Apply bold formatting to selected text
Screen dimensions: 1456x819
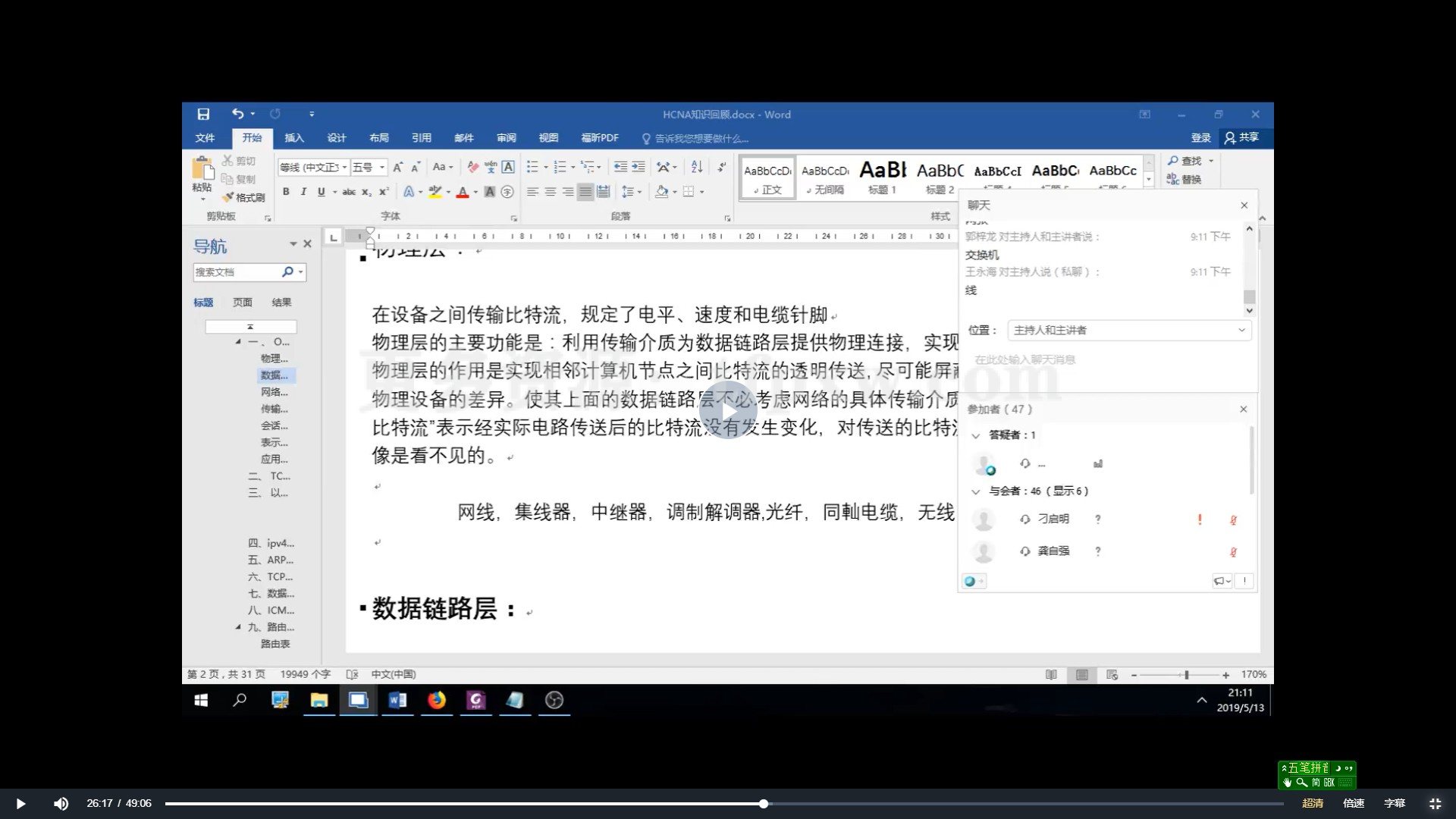coord(286,191)
